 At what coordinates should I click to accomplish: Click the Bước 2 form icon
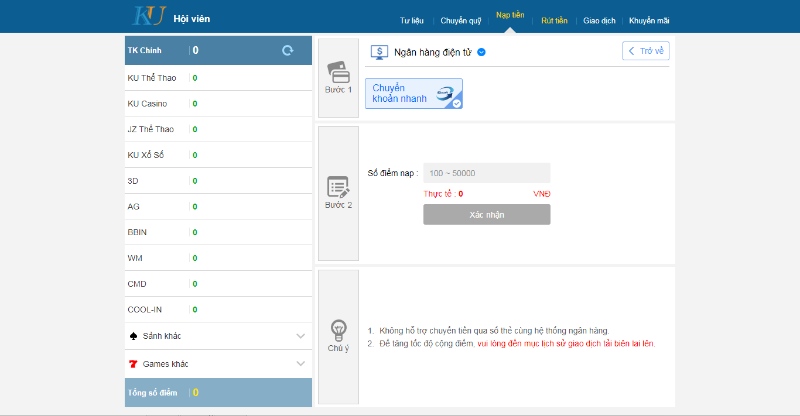(x=338, y=187)
